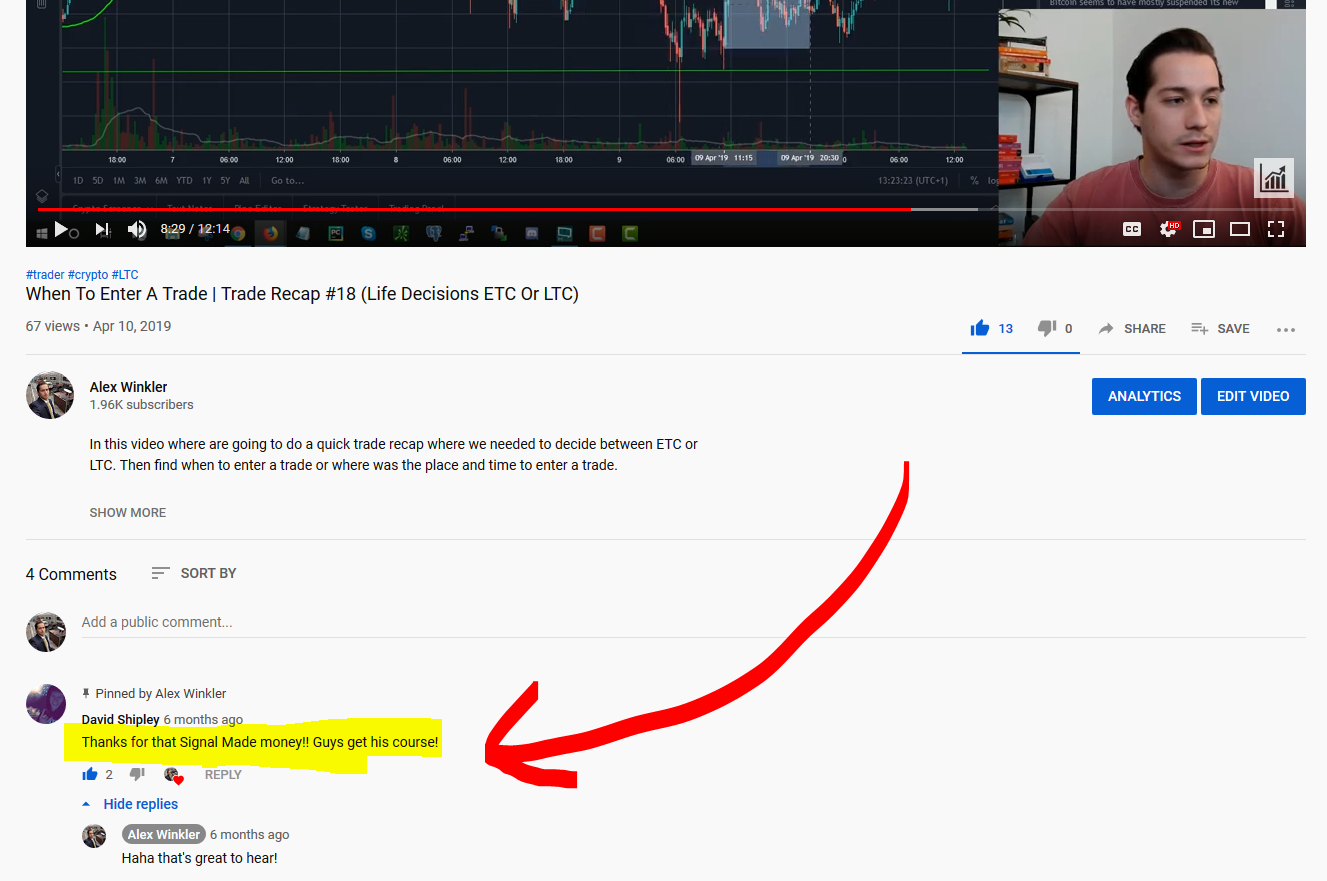This screenshot has height=881, width=1327.
Task: Like the video with thumbs up
Action: pyautogui.click(x=981, y=327)
